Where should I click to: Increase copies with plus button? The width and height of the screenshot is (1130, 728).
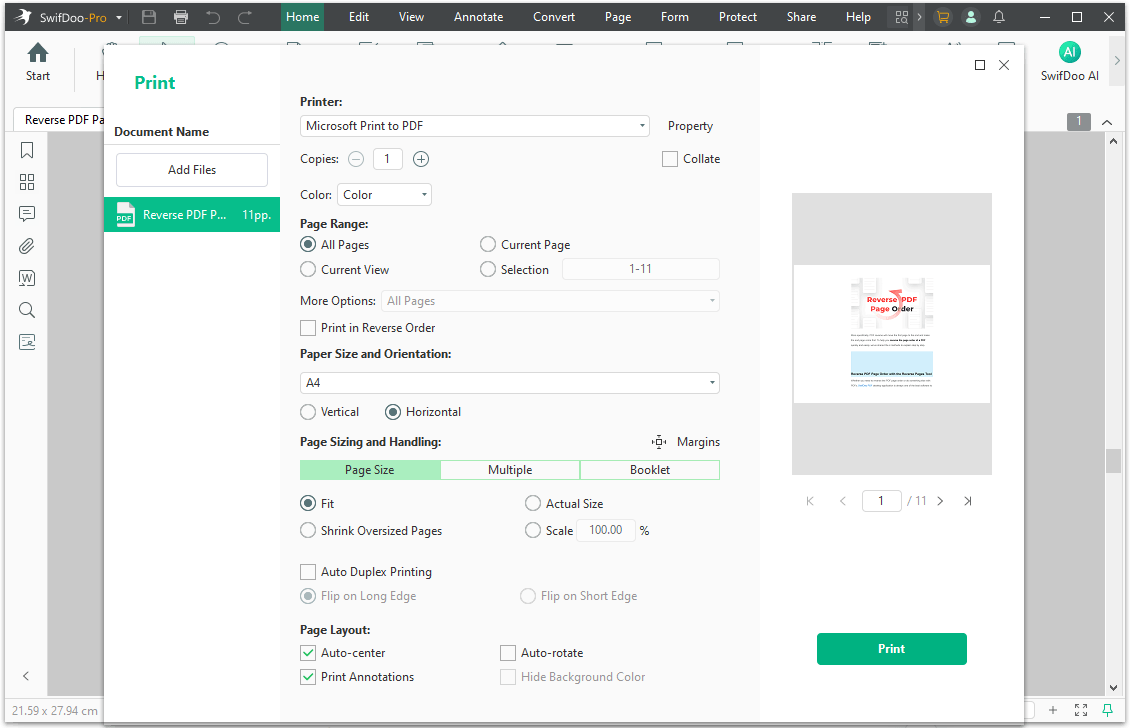pos(421,159)
